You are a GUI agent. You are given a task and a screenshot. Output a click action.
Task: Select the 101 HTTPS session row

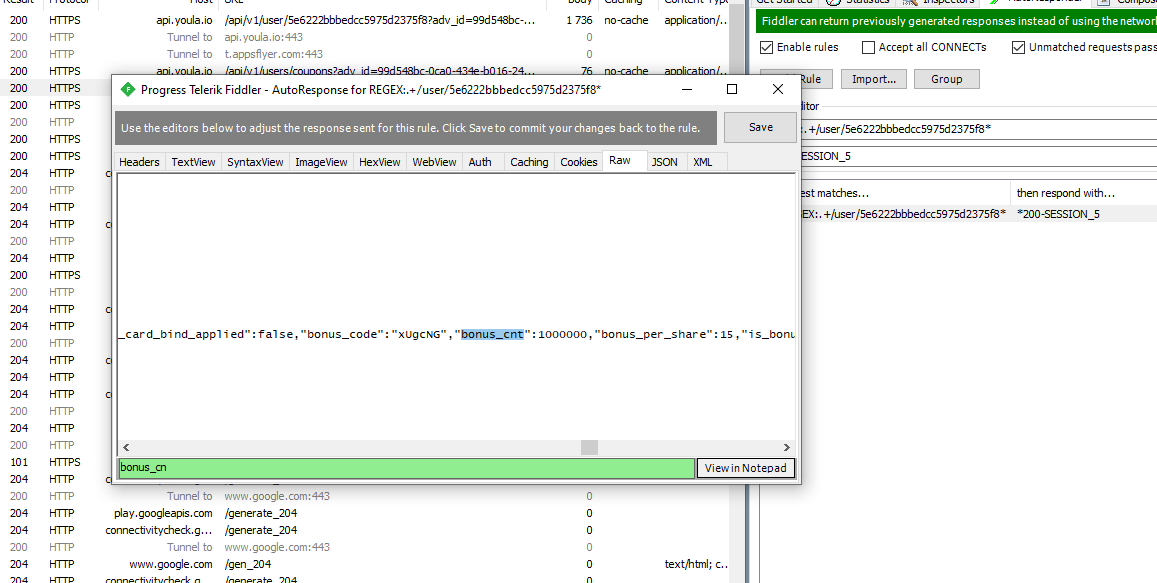click(55, 462)
